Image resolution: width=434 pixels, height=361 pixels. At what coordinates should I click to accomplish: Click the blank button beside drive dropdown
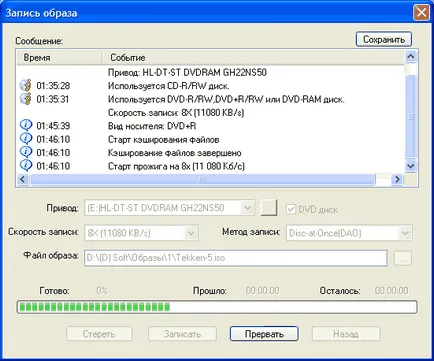pos(269,208)
